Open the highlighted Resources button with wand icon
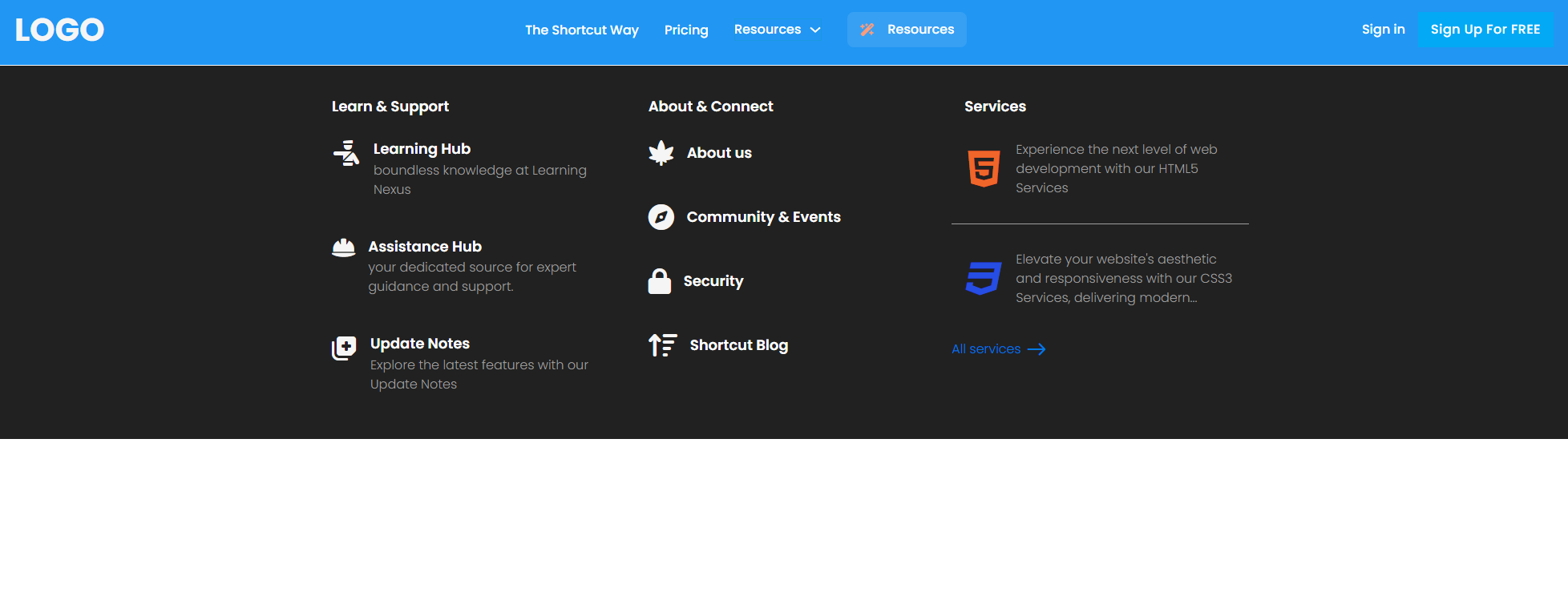This screenshot has height=596, width=1568. pos(907,30)
